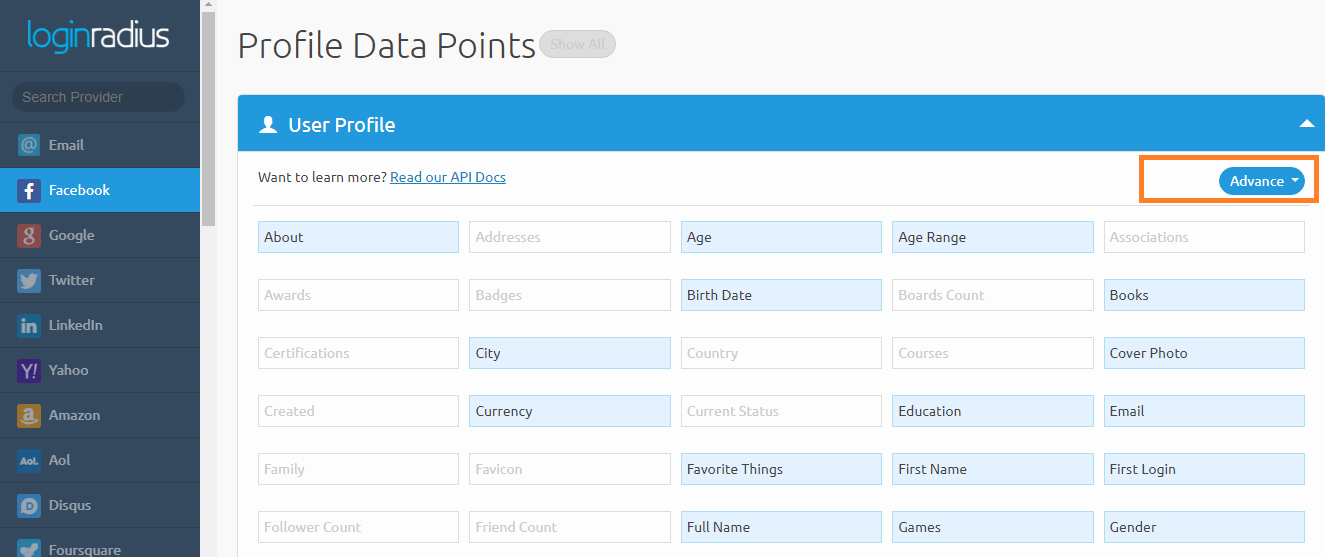Select Email in the sidebar
The width and height of the screenshot is (1325, 557).
point(100,145)
